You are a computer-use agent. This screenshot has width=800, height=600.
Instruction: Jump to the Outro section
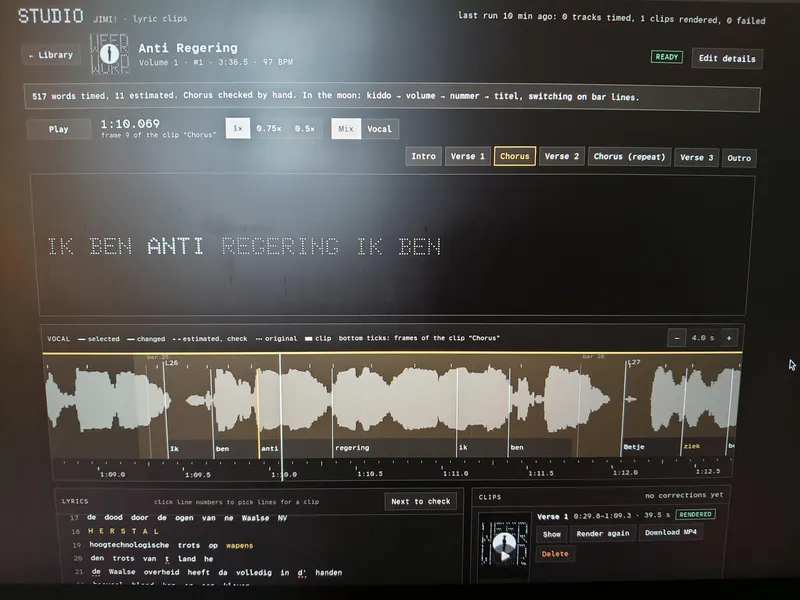click(739, 158)
